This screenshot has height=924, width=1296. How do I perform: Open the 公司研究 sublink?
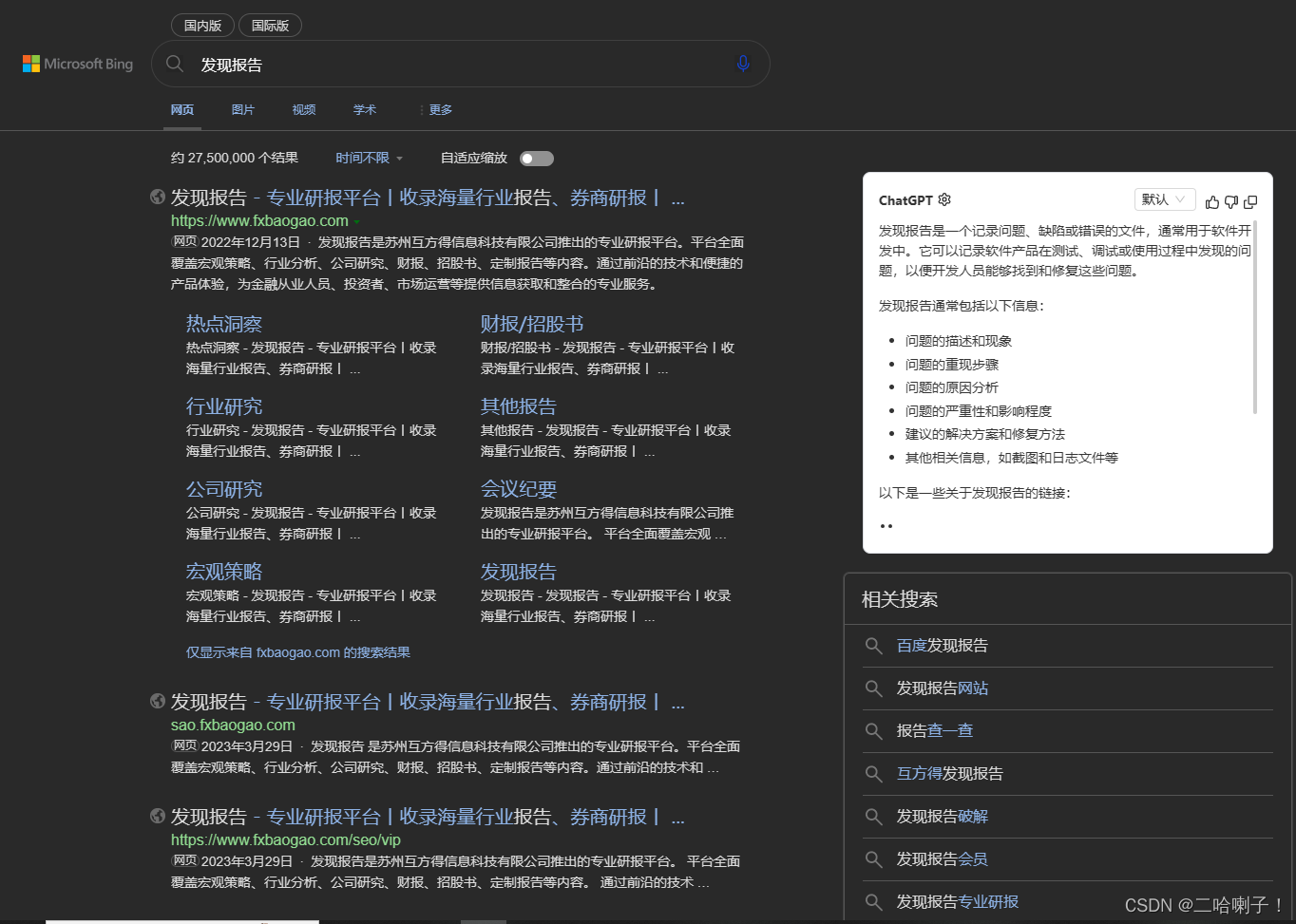pyautogui.click(x=224, y=489)
